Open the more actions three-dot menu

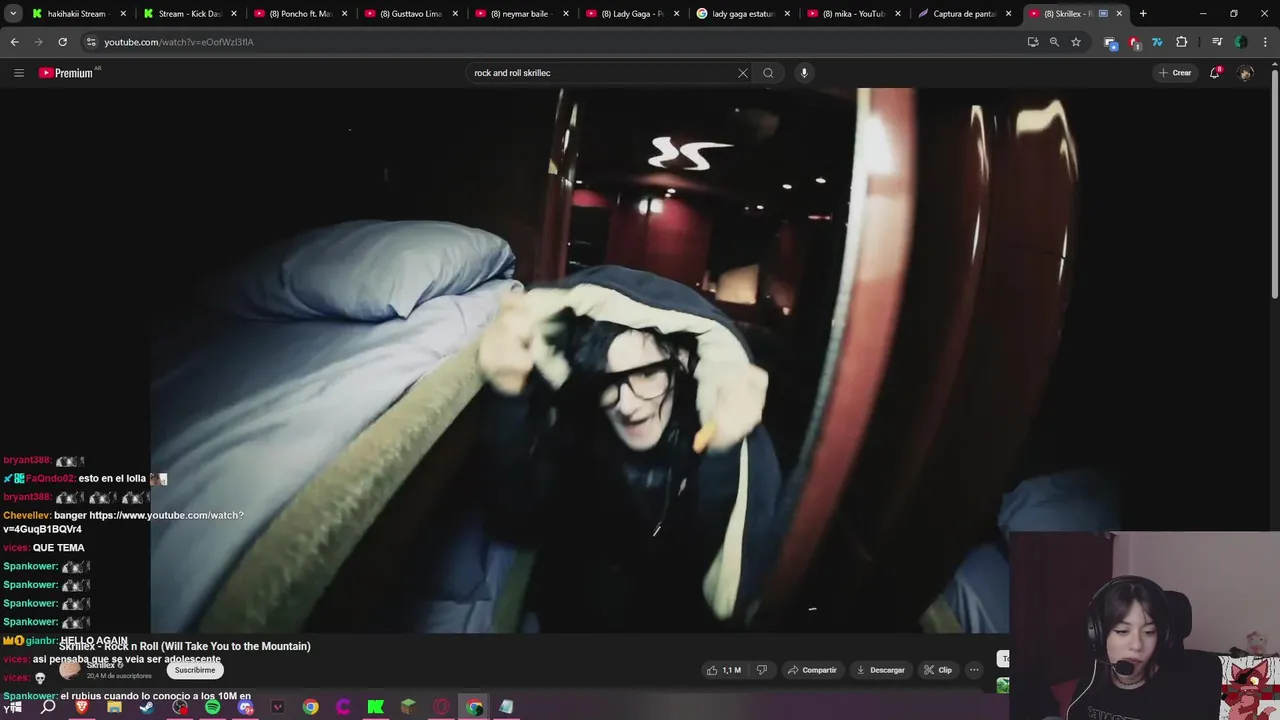[x=974, y=670]
